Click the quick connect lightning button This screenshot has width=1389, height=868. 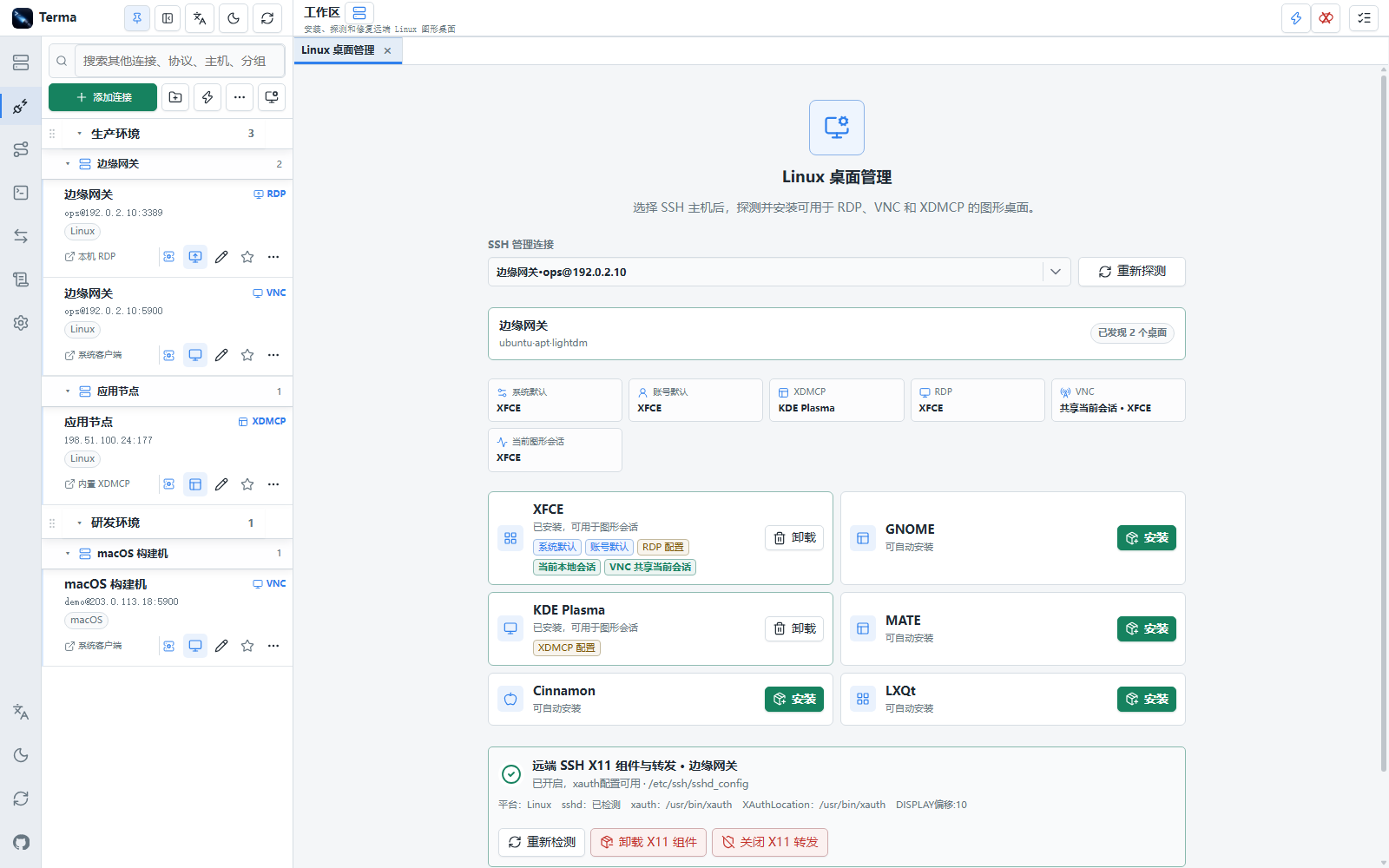207,97
